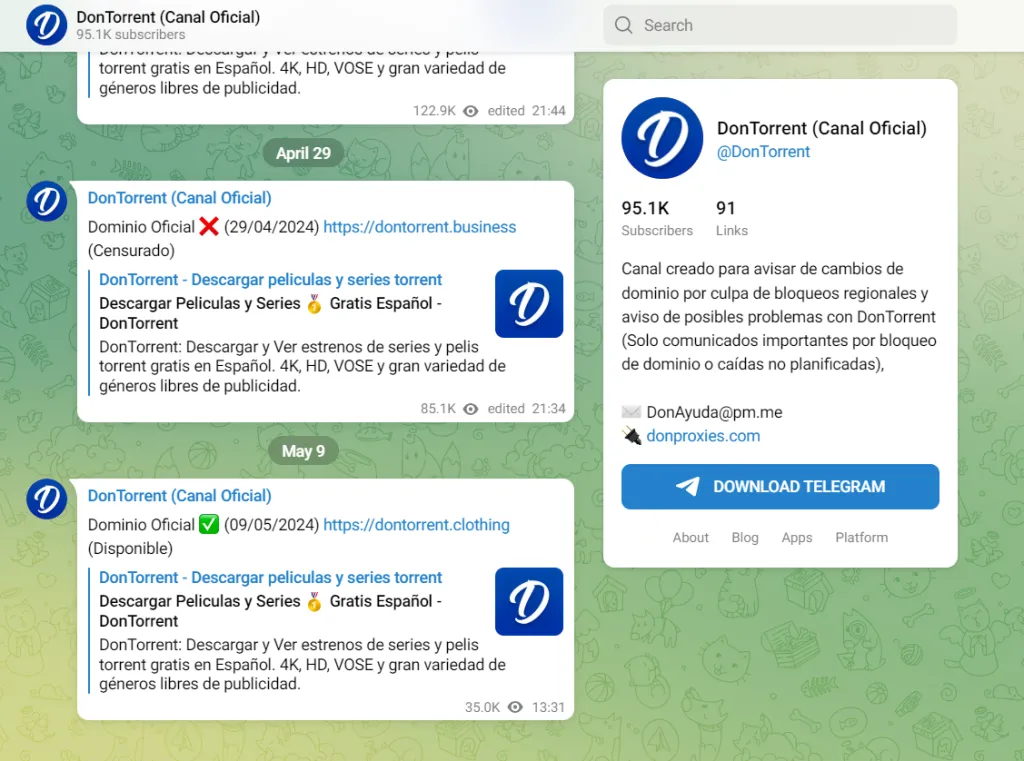Click the red cross mark in the April 29 post
This screenshot has height=761, width=1024.
(x=209, y=227)
